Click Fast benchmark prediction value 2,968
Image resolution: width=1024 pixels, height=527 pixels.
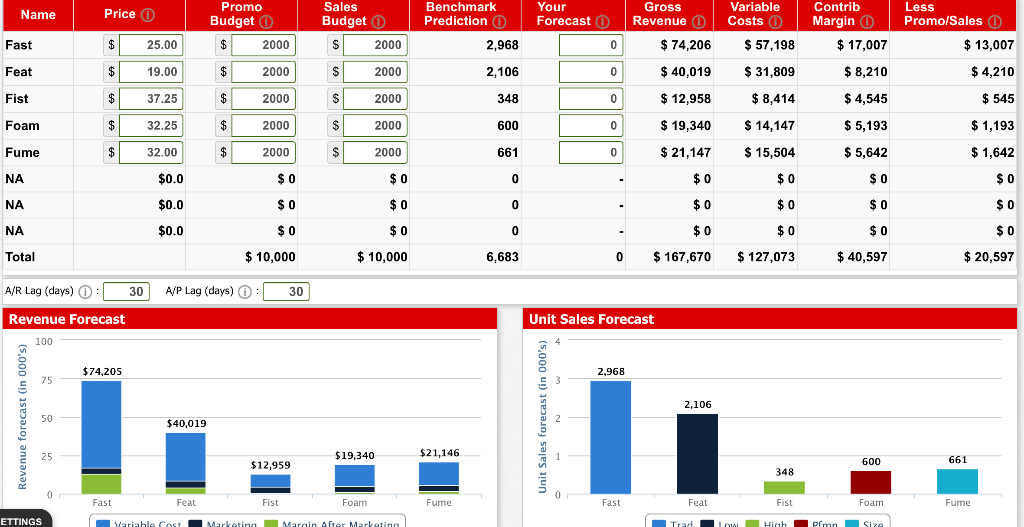[502, 45]
